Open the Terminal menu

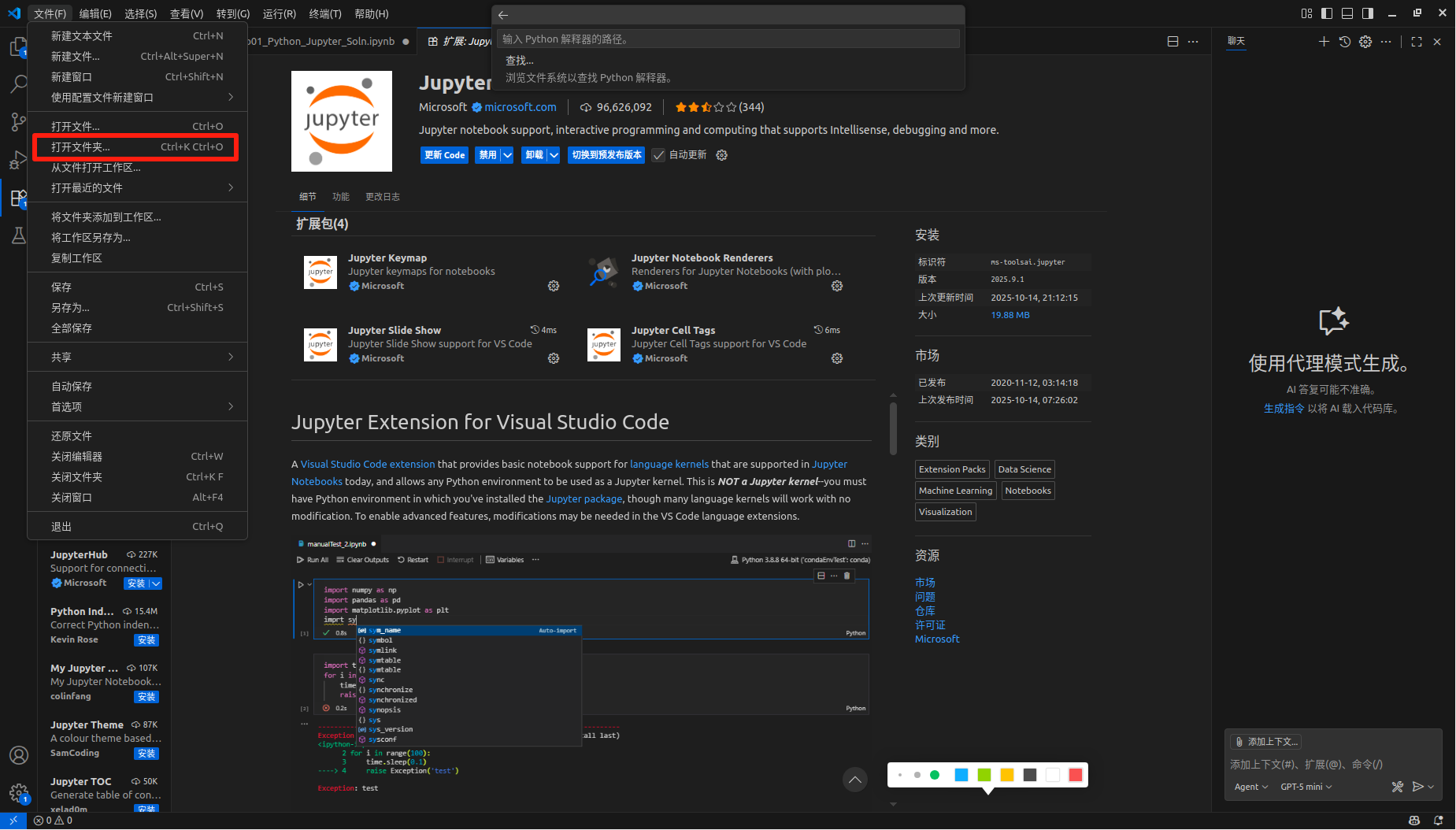pos(324,13)
